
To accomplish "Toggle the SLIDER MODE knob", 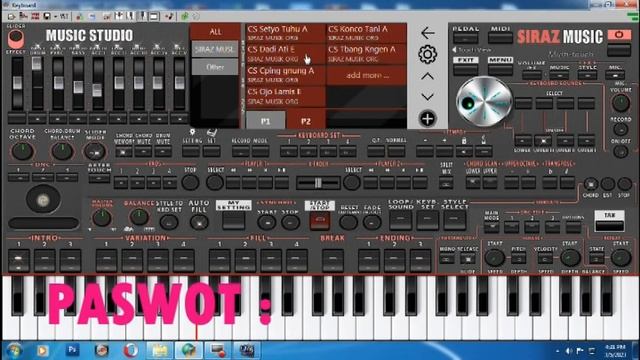I will tap(95, 152).
